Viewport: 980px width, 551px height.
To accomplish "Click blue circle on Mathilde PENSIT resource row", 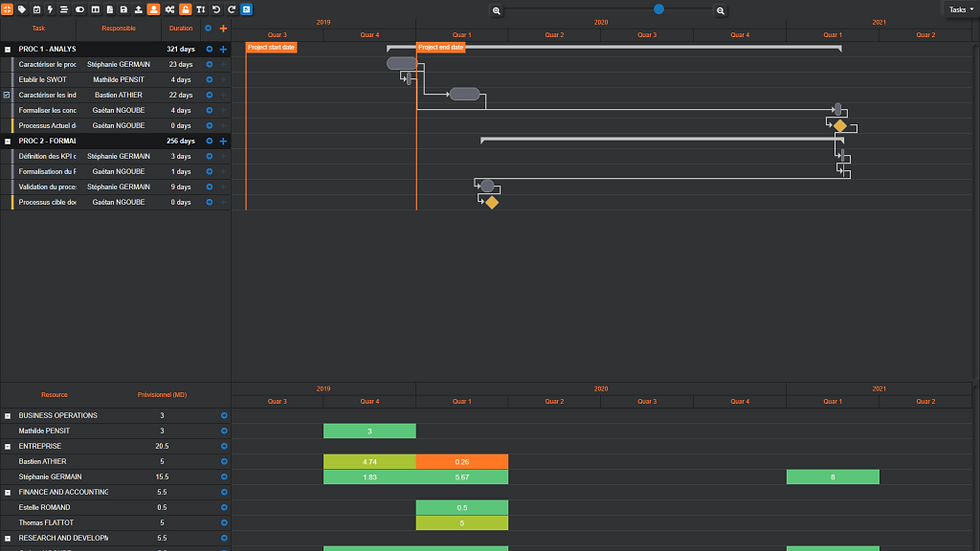I will tap(224, 431).
